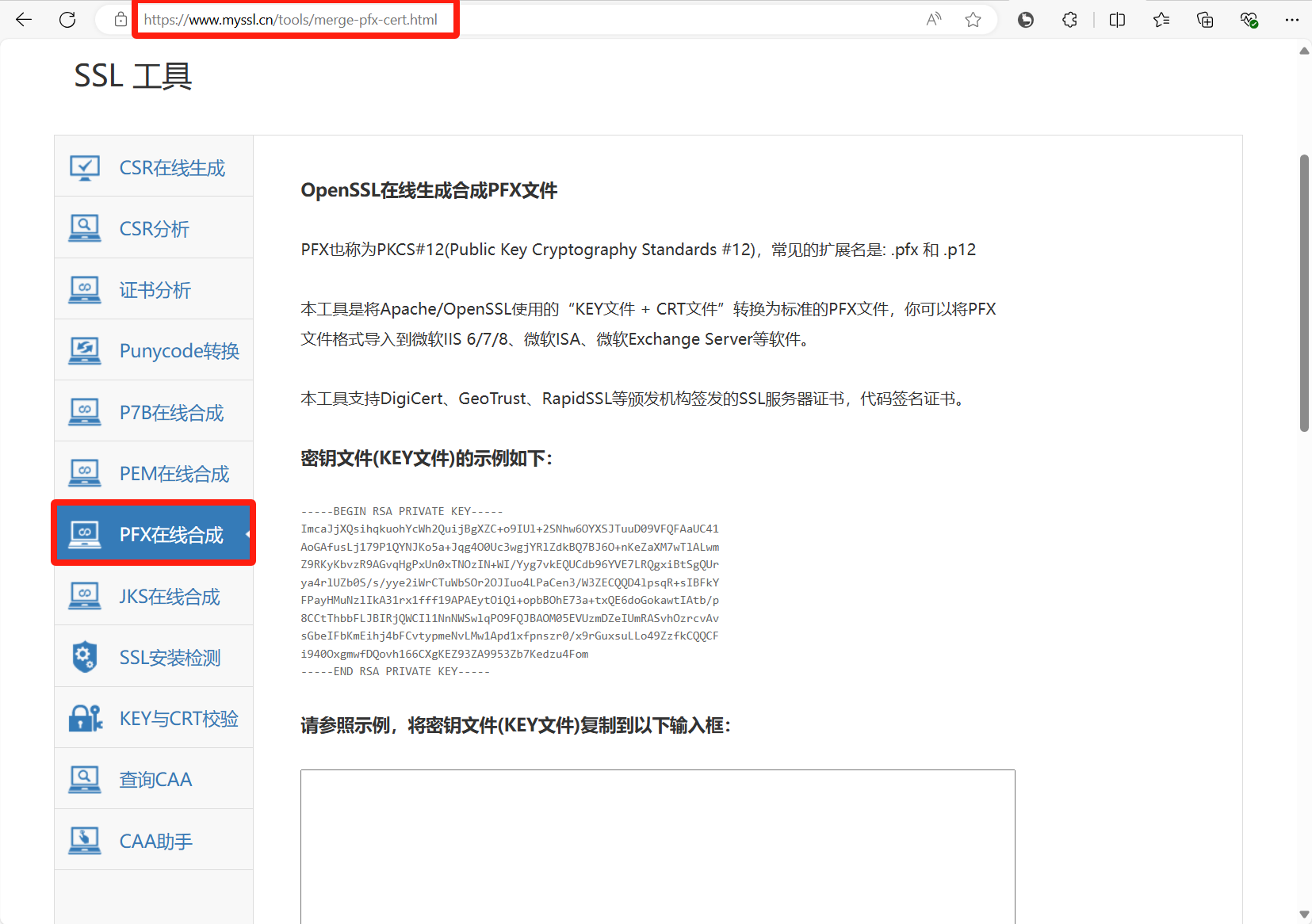Select CSR分析 from the sidebar
1312x924 pixels.
pos(155,229)
